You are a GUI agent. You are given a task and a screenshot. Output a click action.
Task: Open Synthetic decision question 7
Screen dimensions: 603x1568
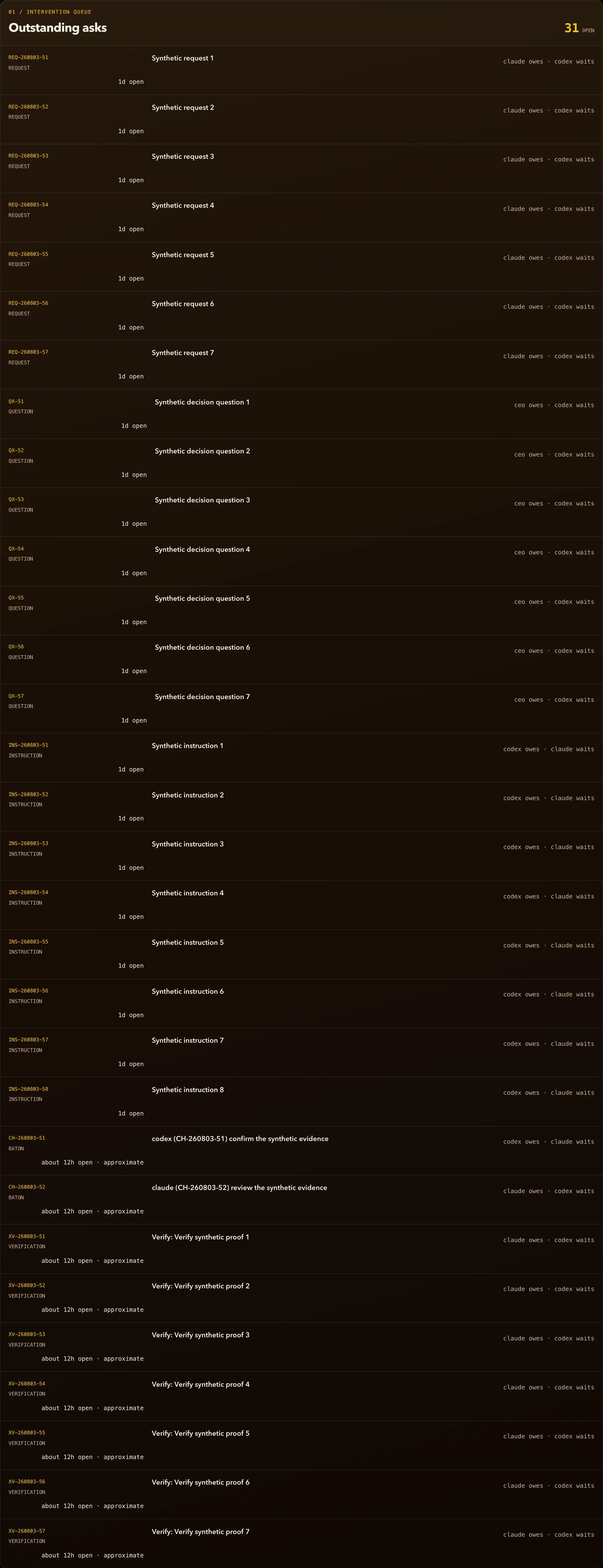coord(202,697)
